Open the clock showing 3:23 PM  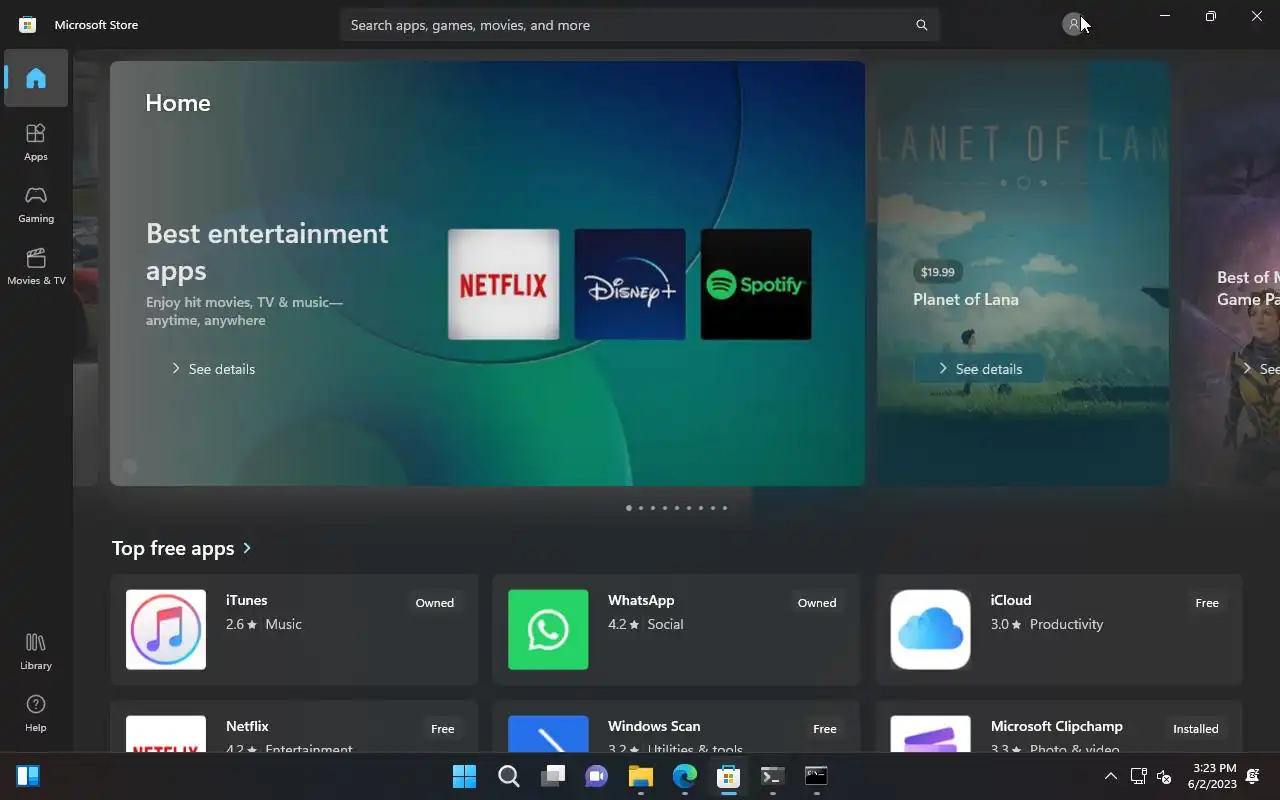pyautogui.click(x=1215, y=776)
